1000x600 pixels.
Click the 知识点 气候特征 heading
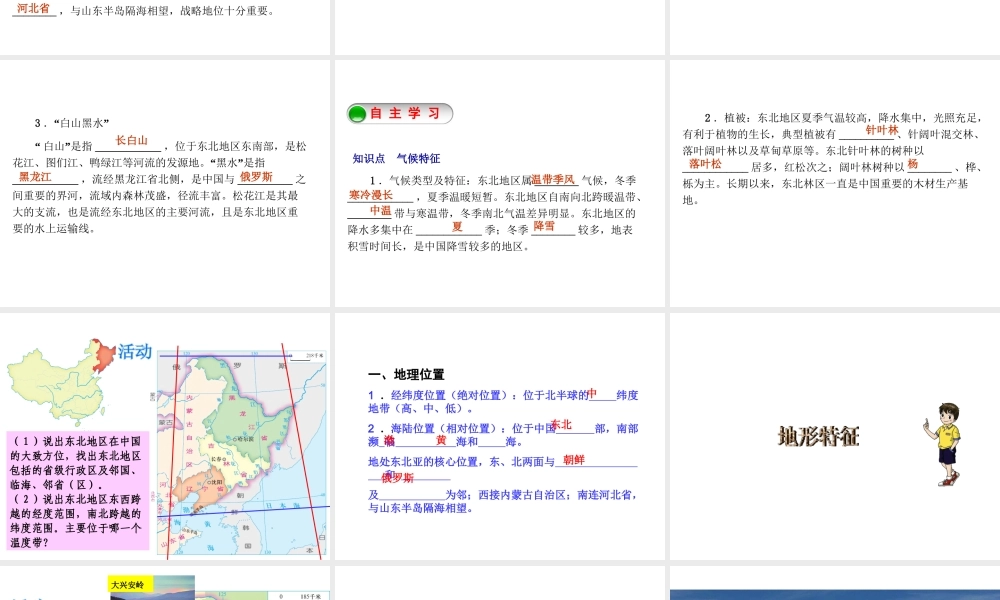pos(396,158)
